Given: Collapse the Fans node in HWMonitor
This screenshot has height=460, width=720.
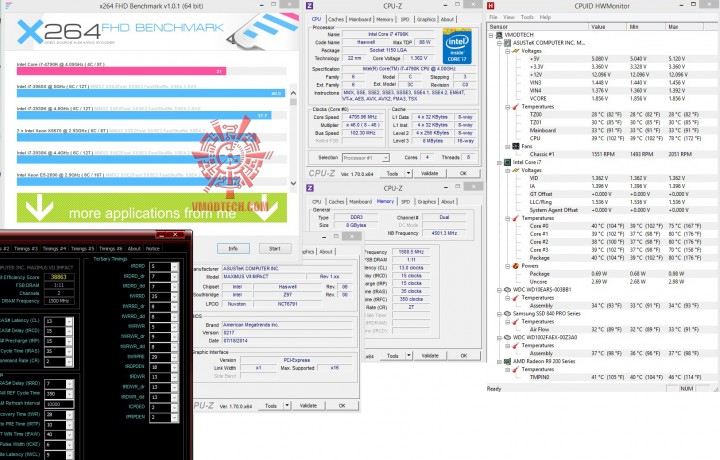Looking at the screenshot, I should tap(507, 146).
